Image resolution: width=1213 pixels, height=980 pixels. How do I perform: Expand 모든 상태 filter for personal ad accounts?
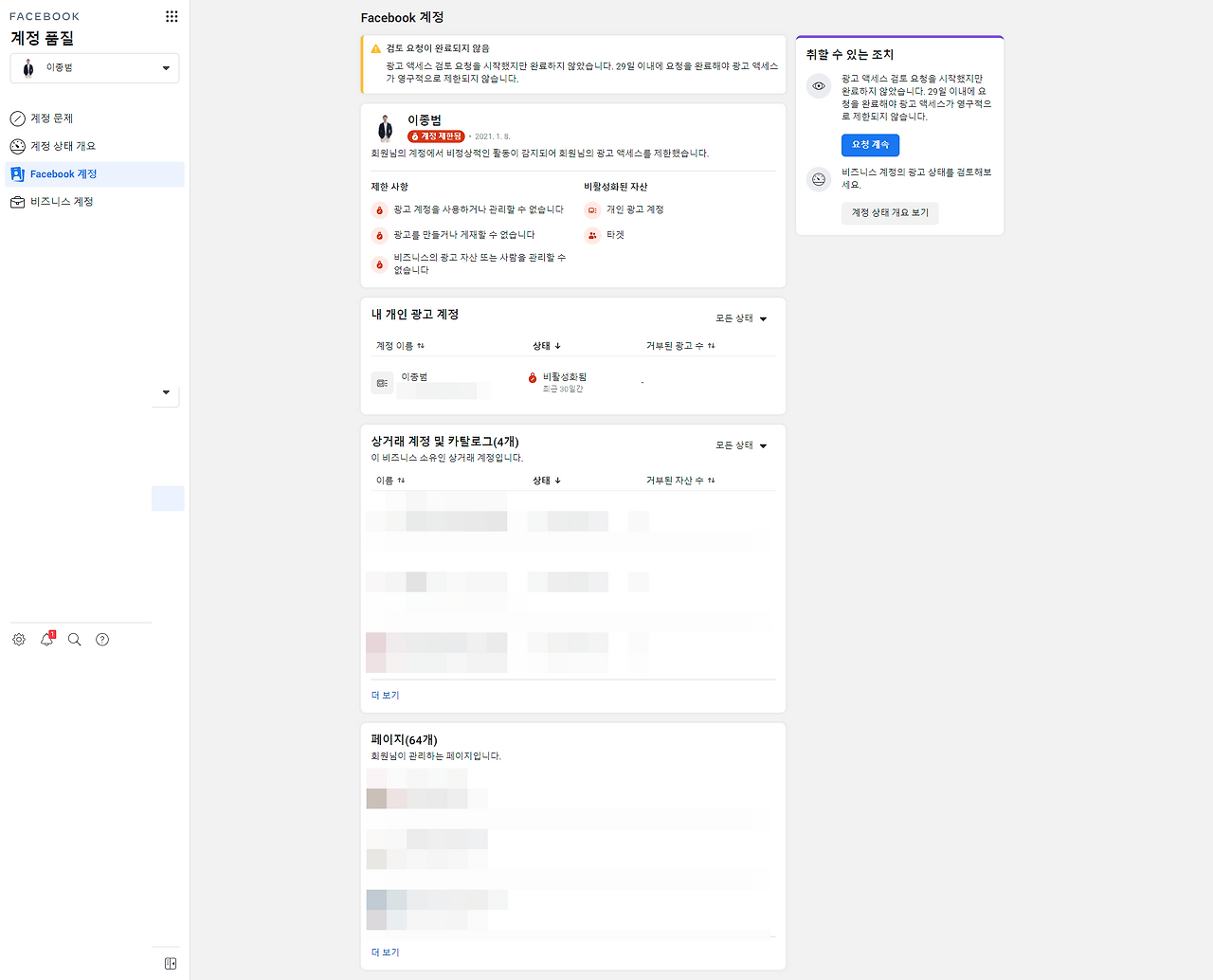click(741, 318)
